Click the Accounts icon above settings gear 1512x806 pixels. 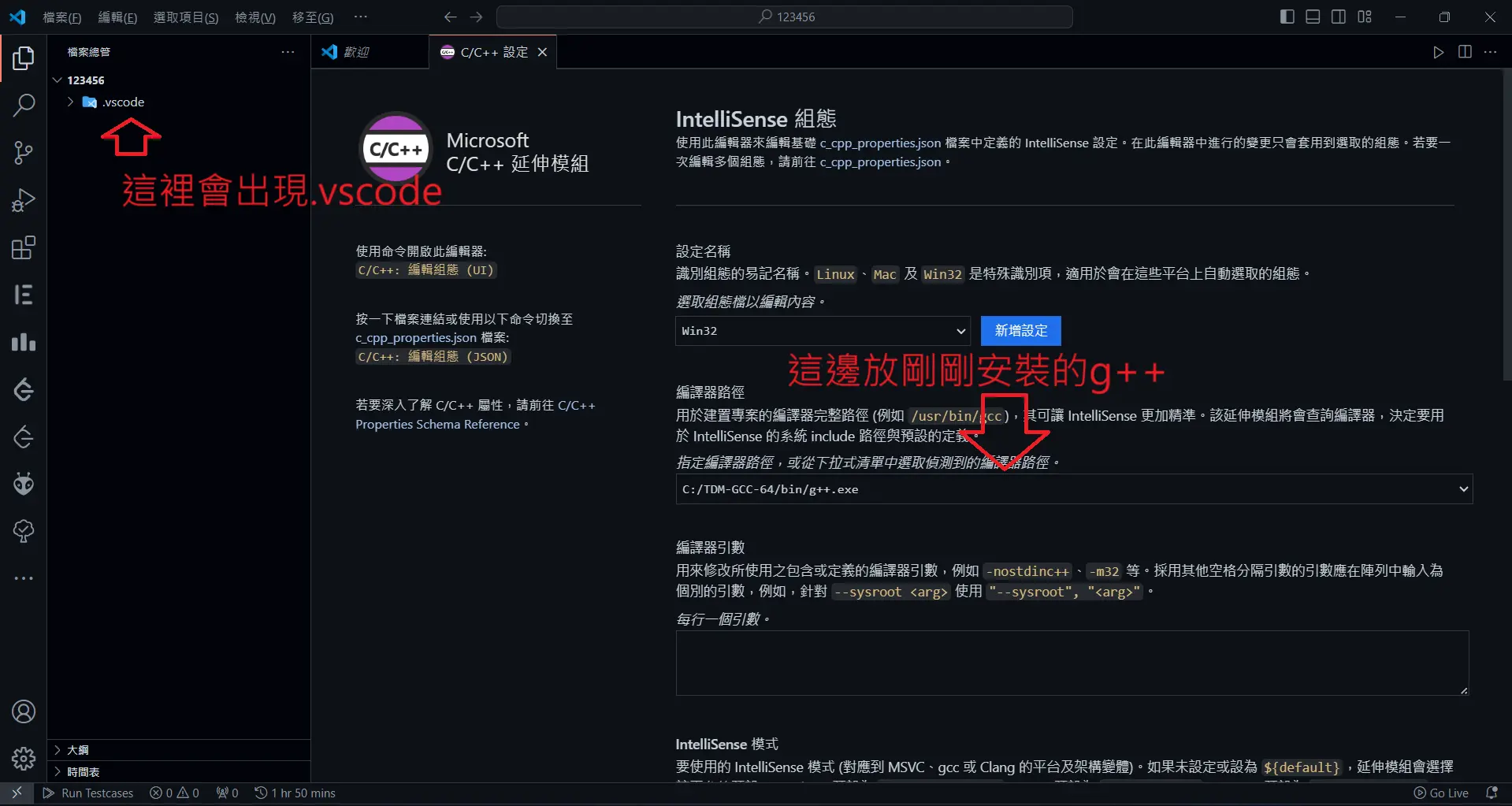pyautogui.click(x=23, y=711)
